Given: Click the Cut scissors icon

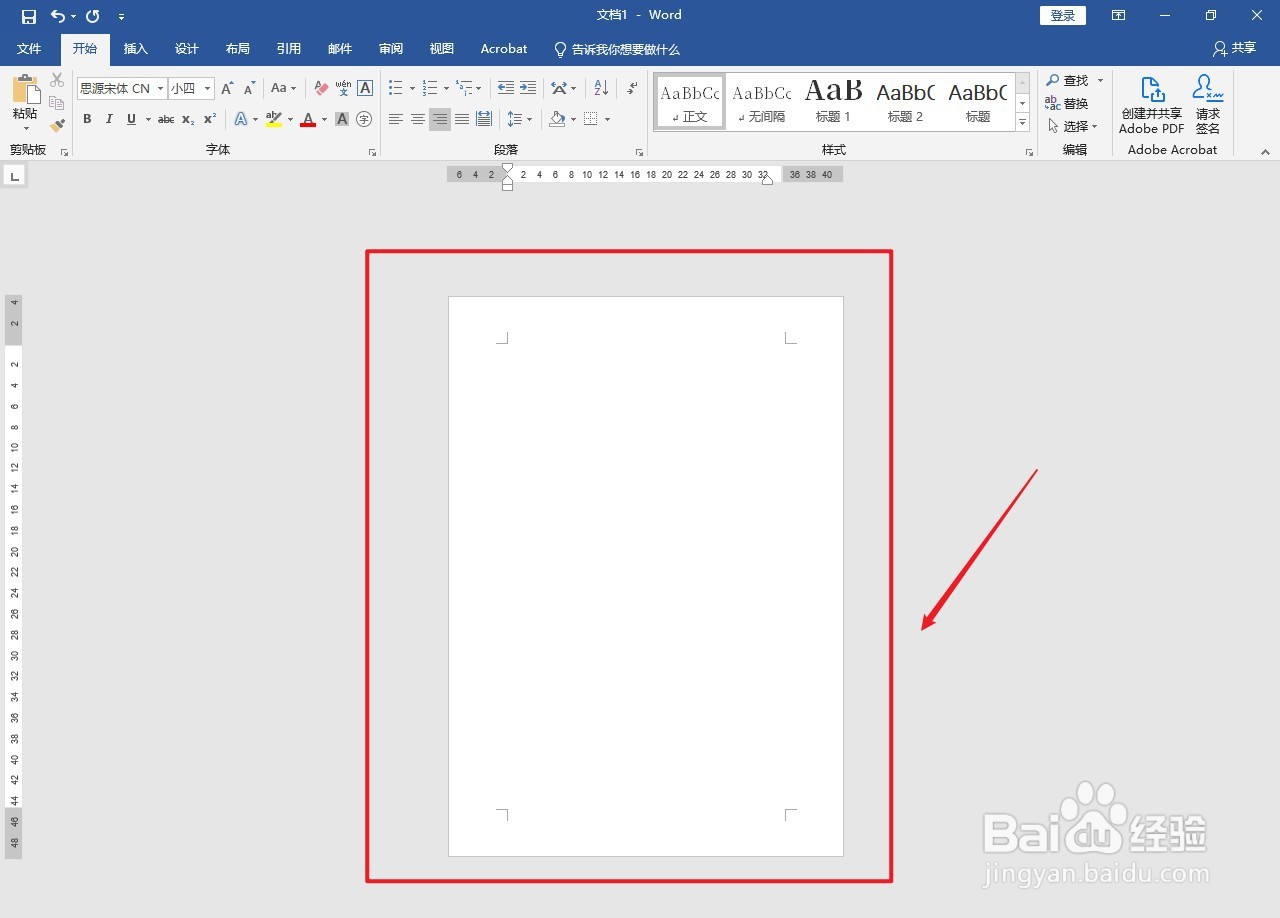Looking at the screenshot, I should (x=57, y=80).
